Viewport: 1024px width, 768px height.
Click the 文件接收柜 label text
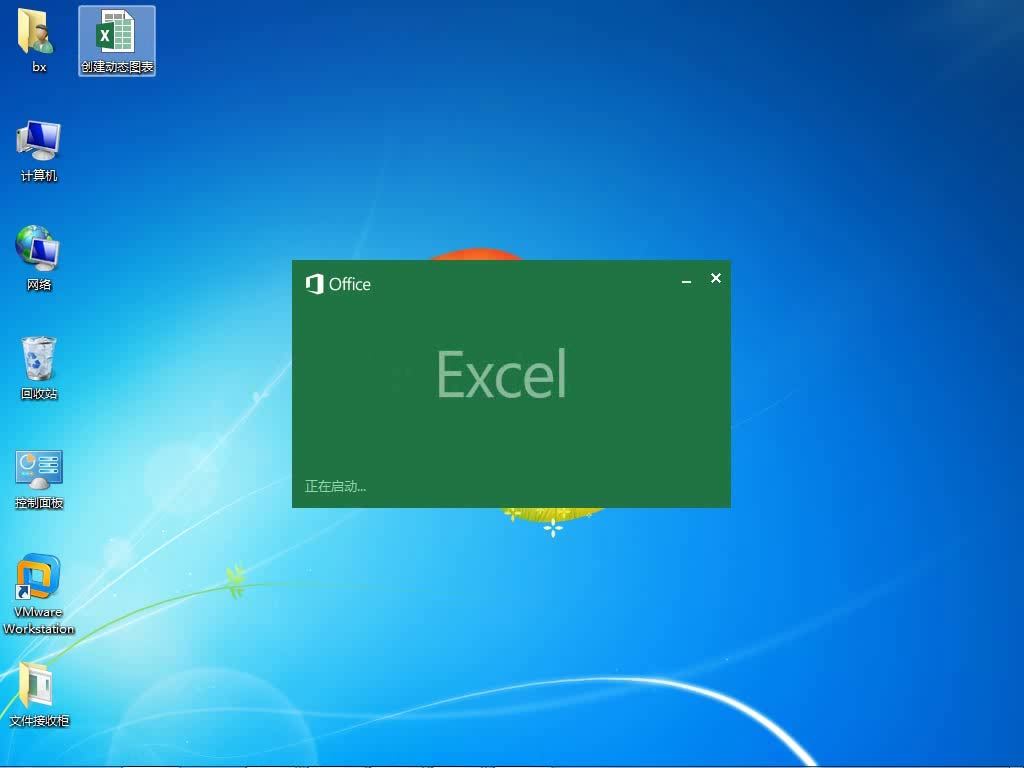tap(39, 720)
